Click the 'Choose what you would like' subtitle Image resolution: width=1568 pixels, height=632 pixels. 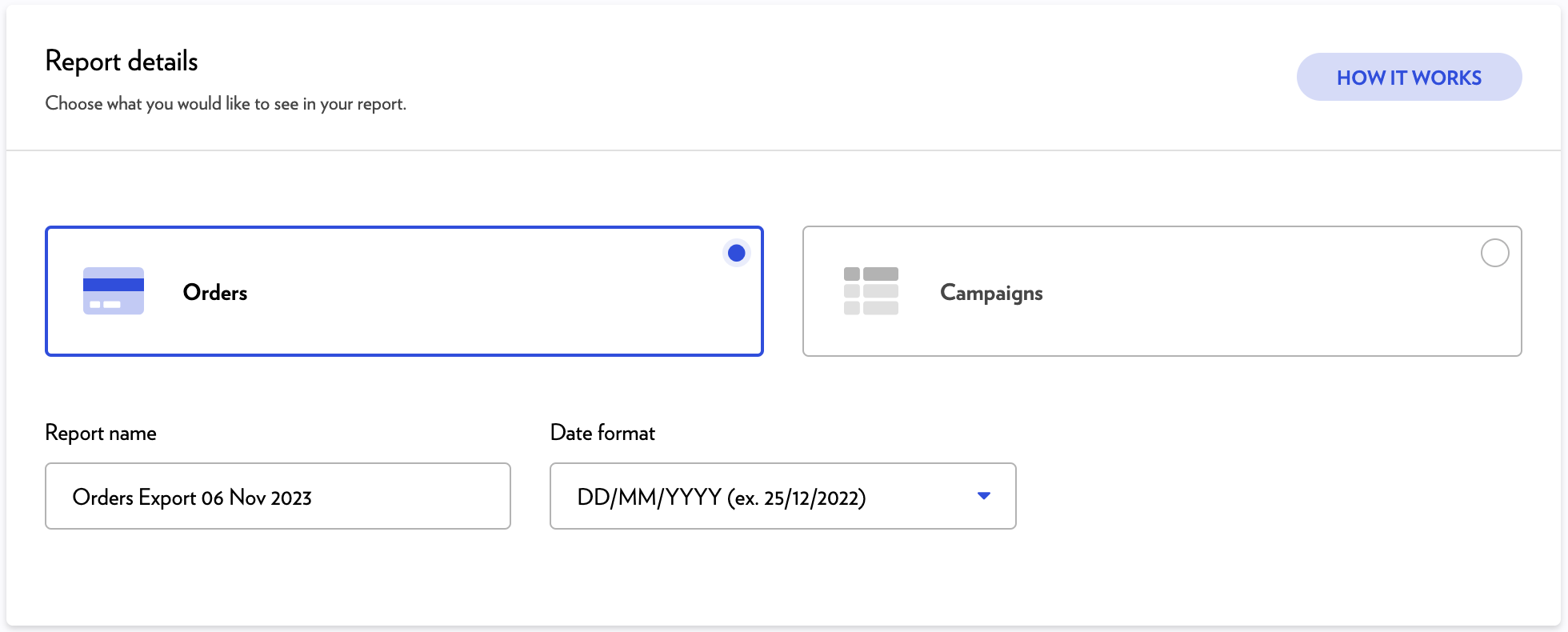(x=226, y=104)
